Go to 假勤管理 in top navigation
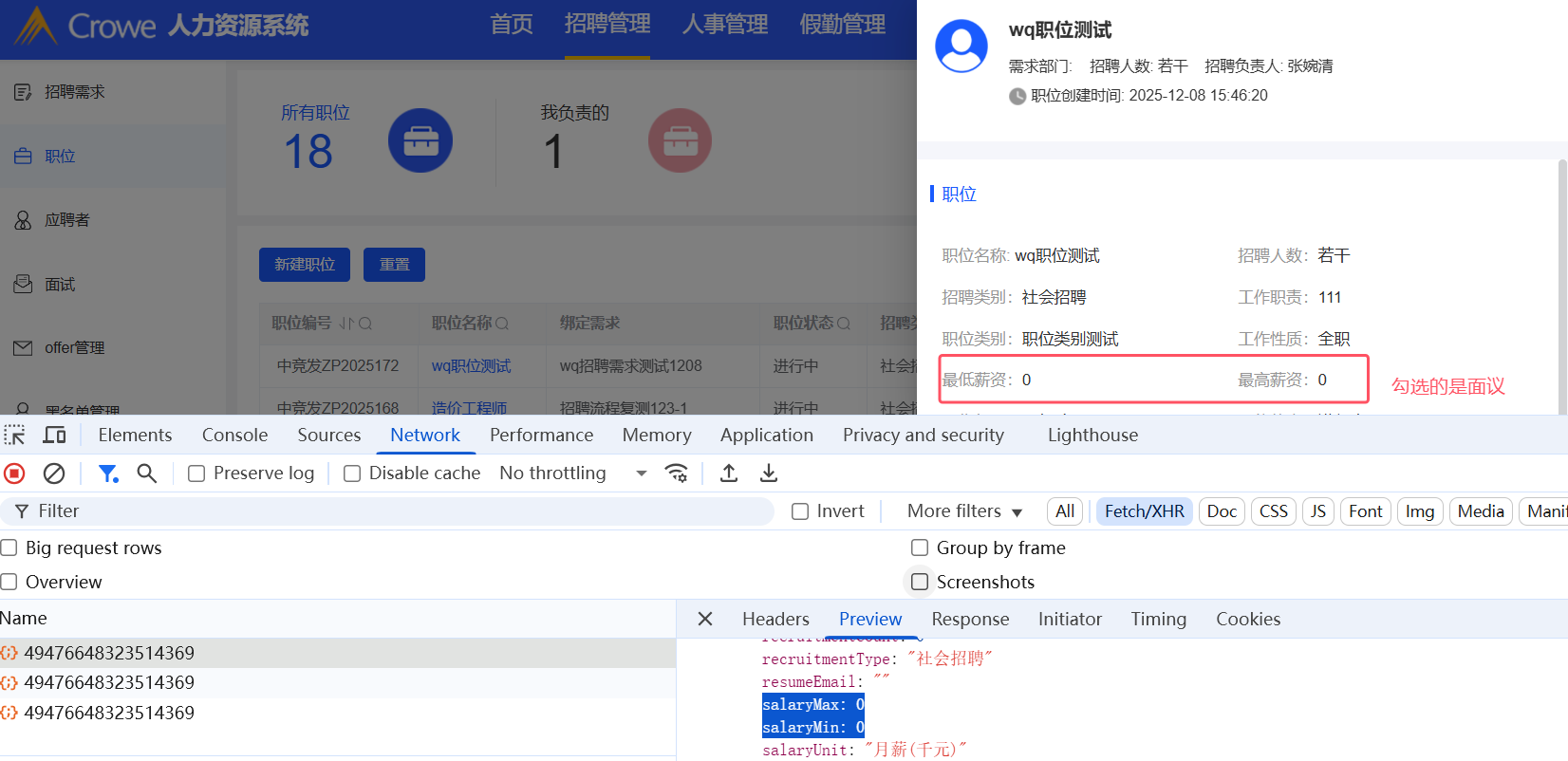 point(843,25)
